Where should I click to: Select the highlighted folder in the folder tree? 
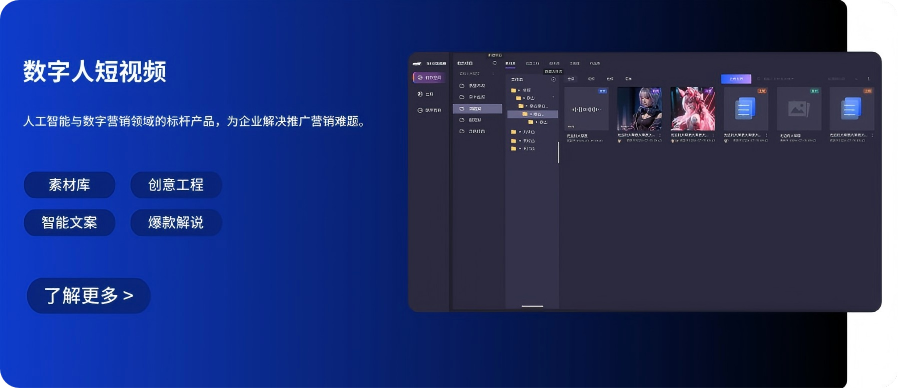pos(533,114)
